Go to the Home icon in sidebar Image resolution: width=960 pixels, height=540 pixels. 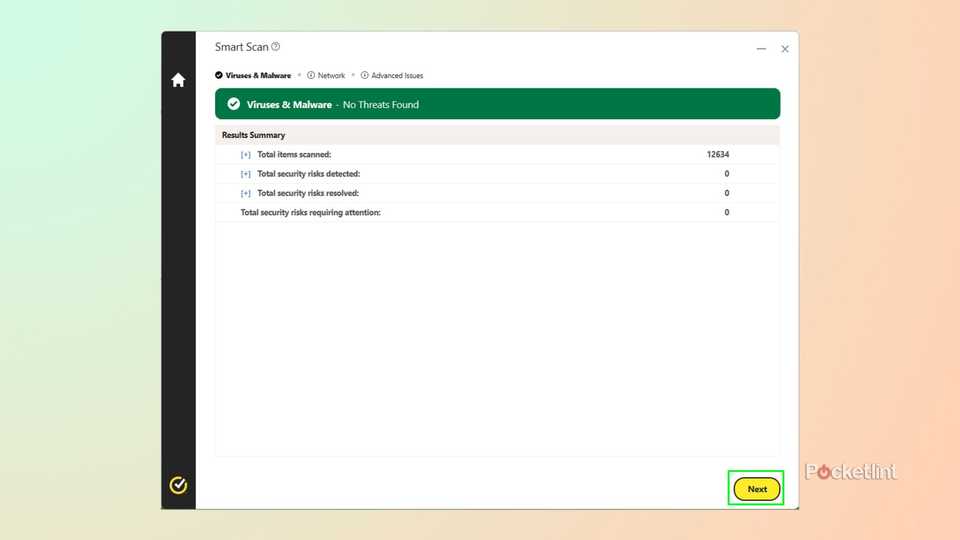point(178,80)
